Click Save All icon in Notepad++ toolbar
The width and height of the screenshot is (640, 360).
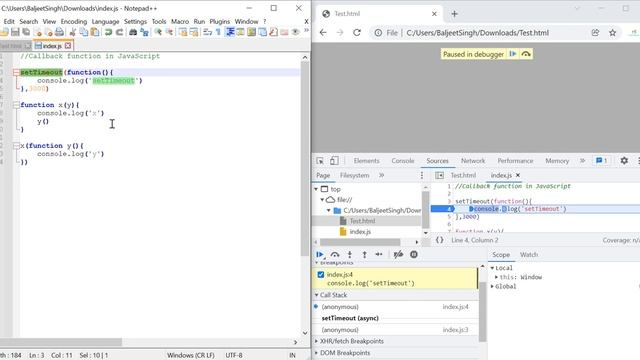pyautogui.click(x=26, y=32)
